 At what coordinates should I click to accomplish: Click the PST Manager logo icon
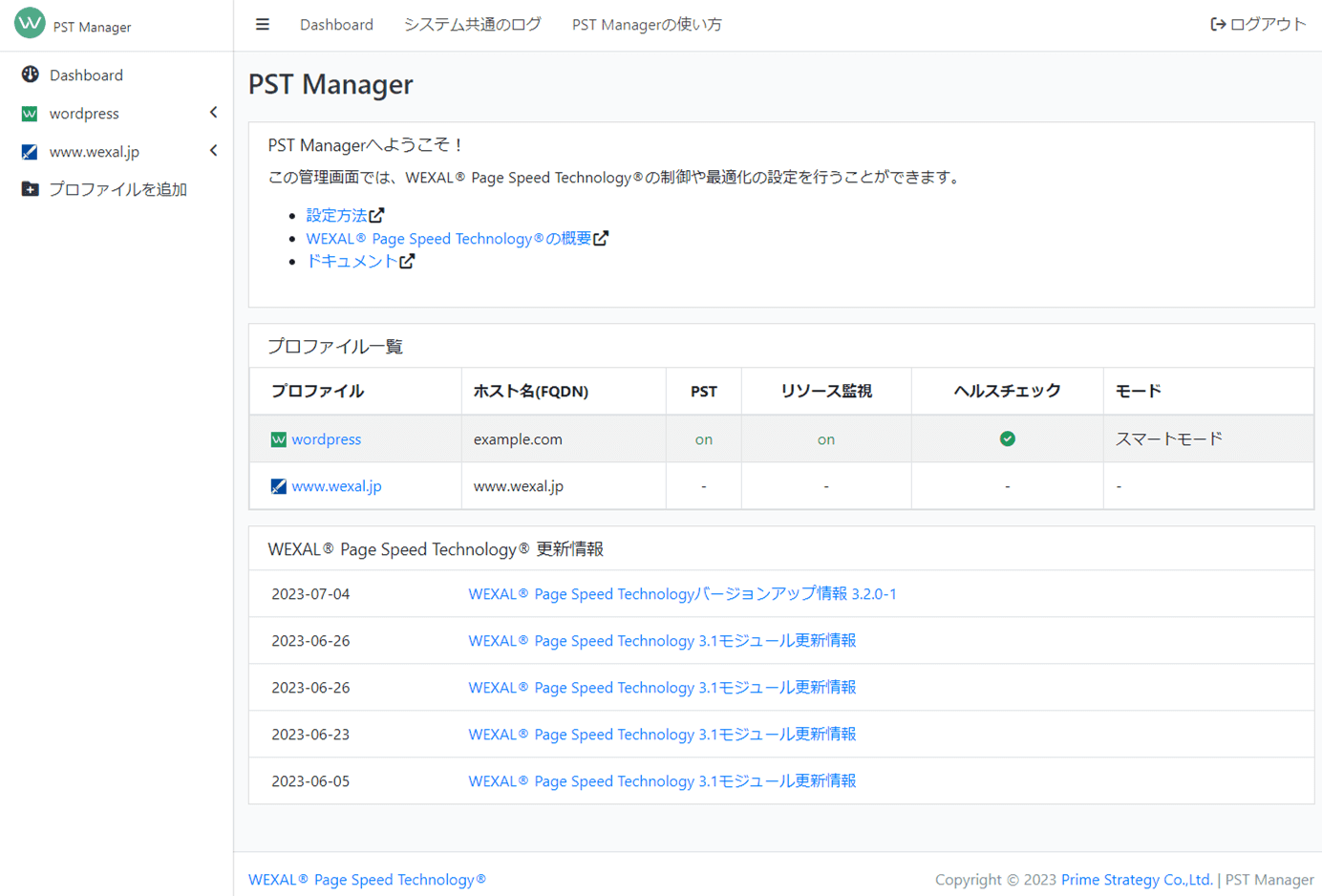[30, 22]
